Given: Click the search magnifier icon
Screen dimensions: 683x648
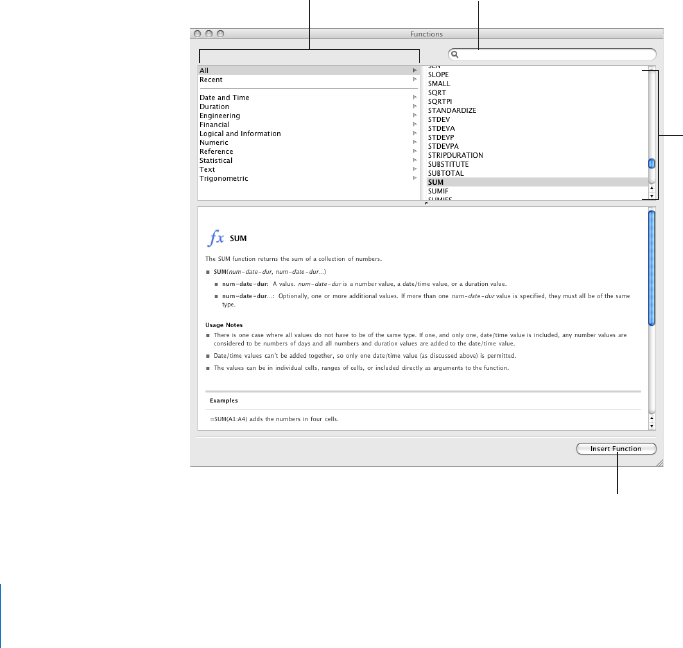Looking at the screenshot, I should pos(454,54).
